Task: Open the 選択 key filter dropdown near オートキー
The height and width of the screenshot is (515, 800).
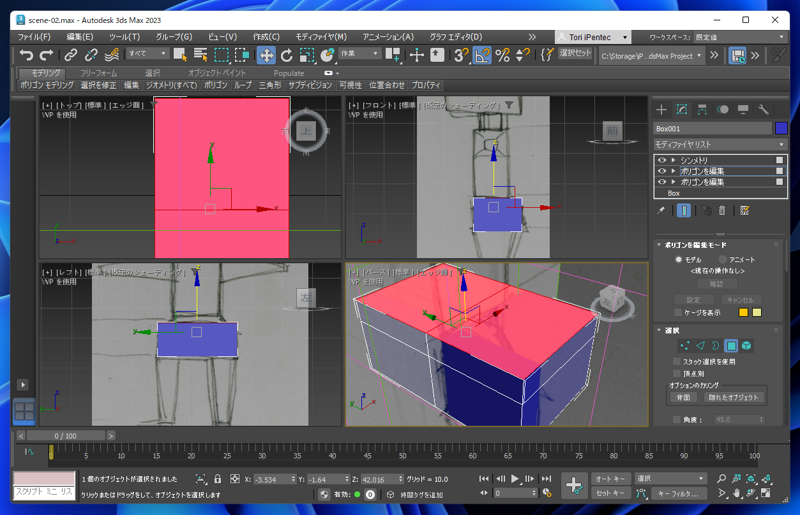Action: [670, 478]
